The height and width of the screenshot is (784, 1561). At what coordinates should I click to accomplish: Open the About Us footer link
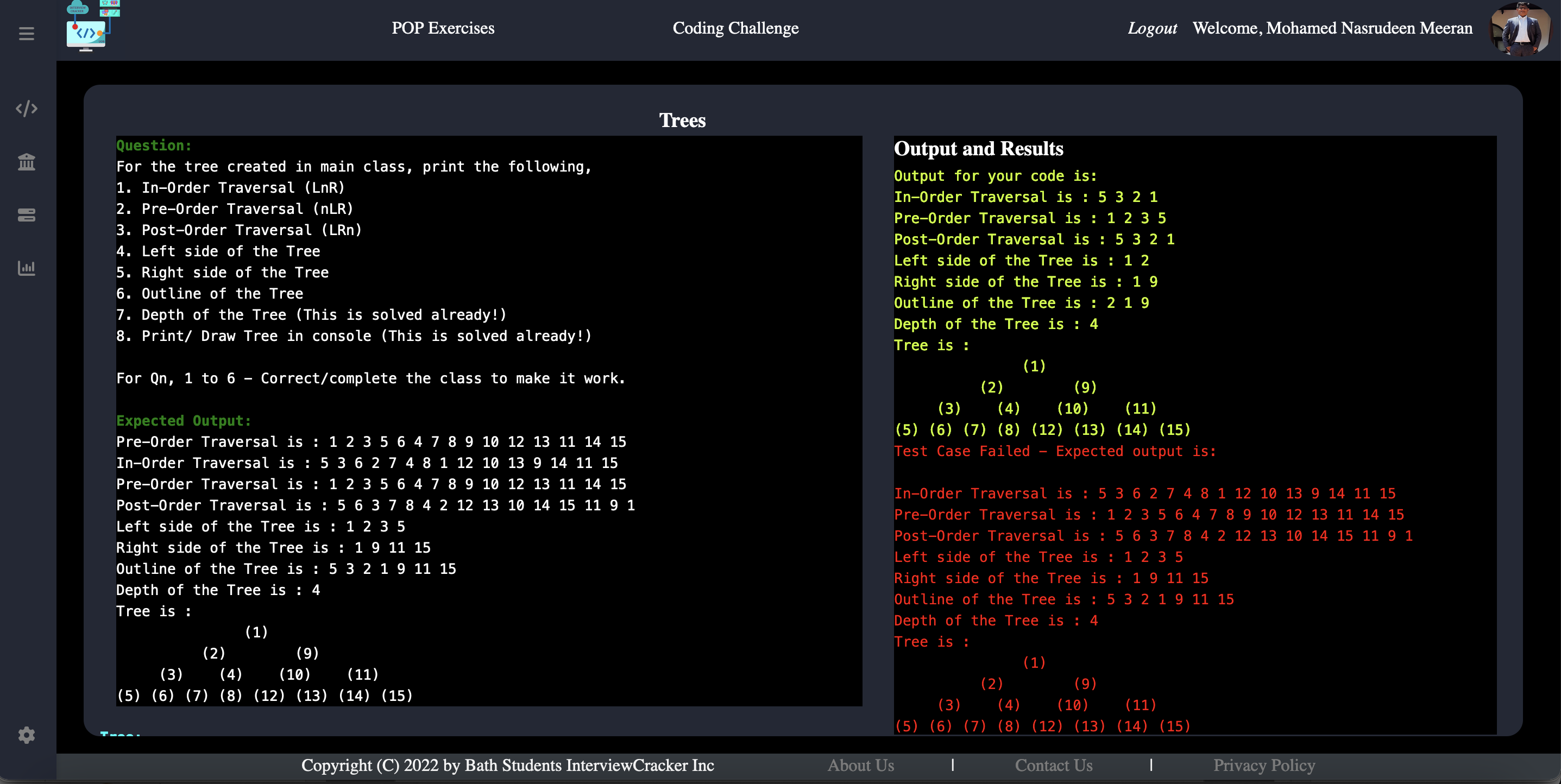click(x=860, y=765)
